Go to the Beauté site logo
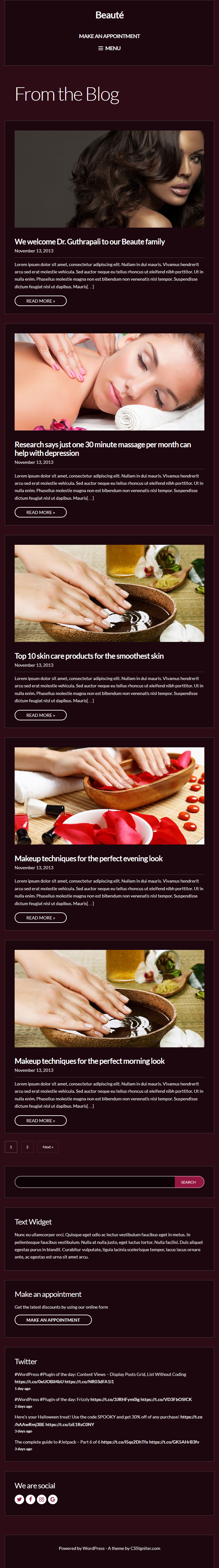 pos(109,15)
